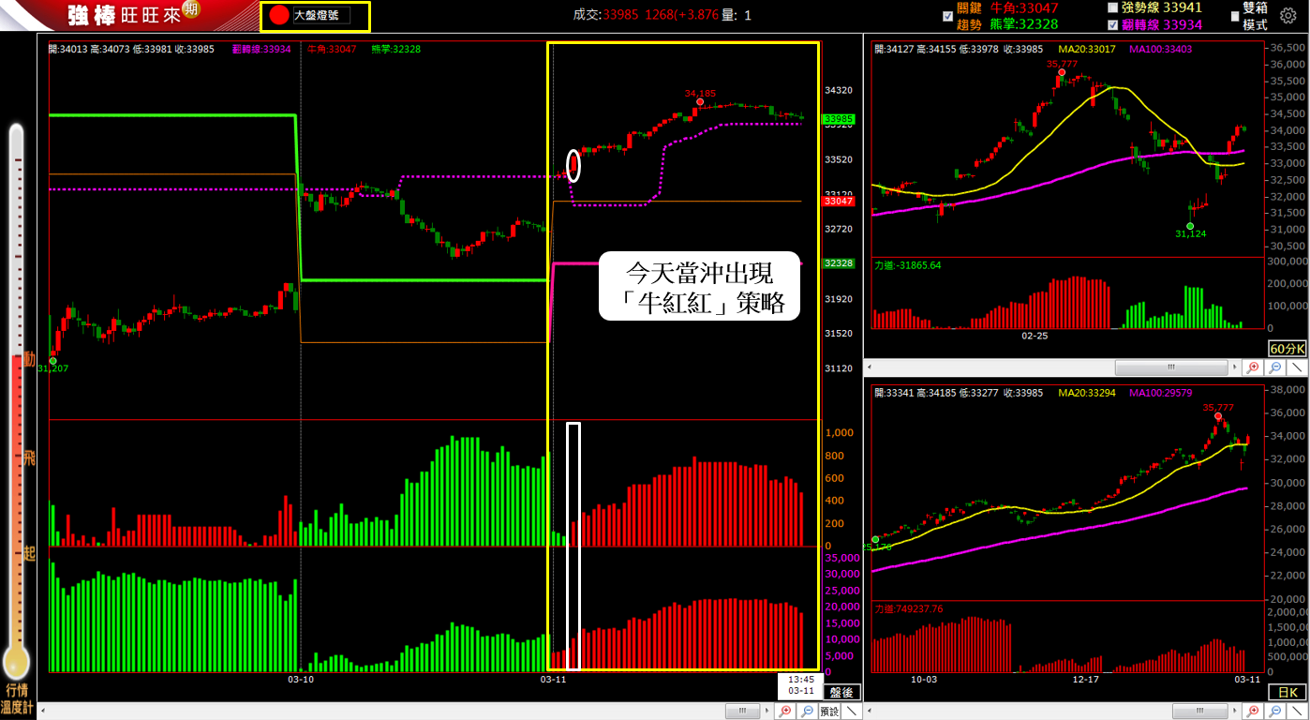Open the 日K timeframe selector
The image size is (1310, 720).
[1286, 692]
